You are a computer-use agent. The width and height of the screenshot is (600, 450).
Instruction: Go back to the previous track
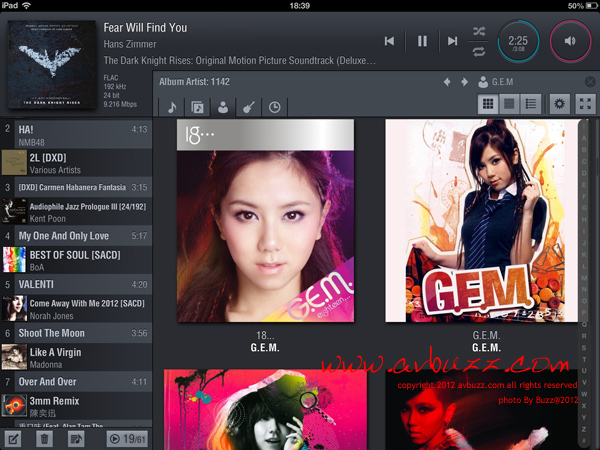(390, 41)
